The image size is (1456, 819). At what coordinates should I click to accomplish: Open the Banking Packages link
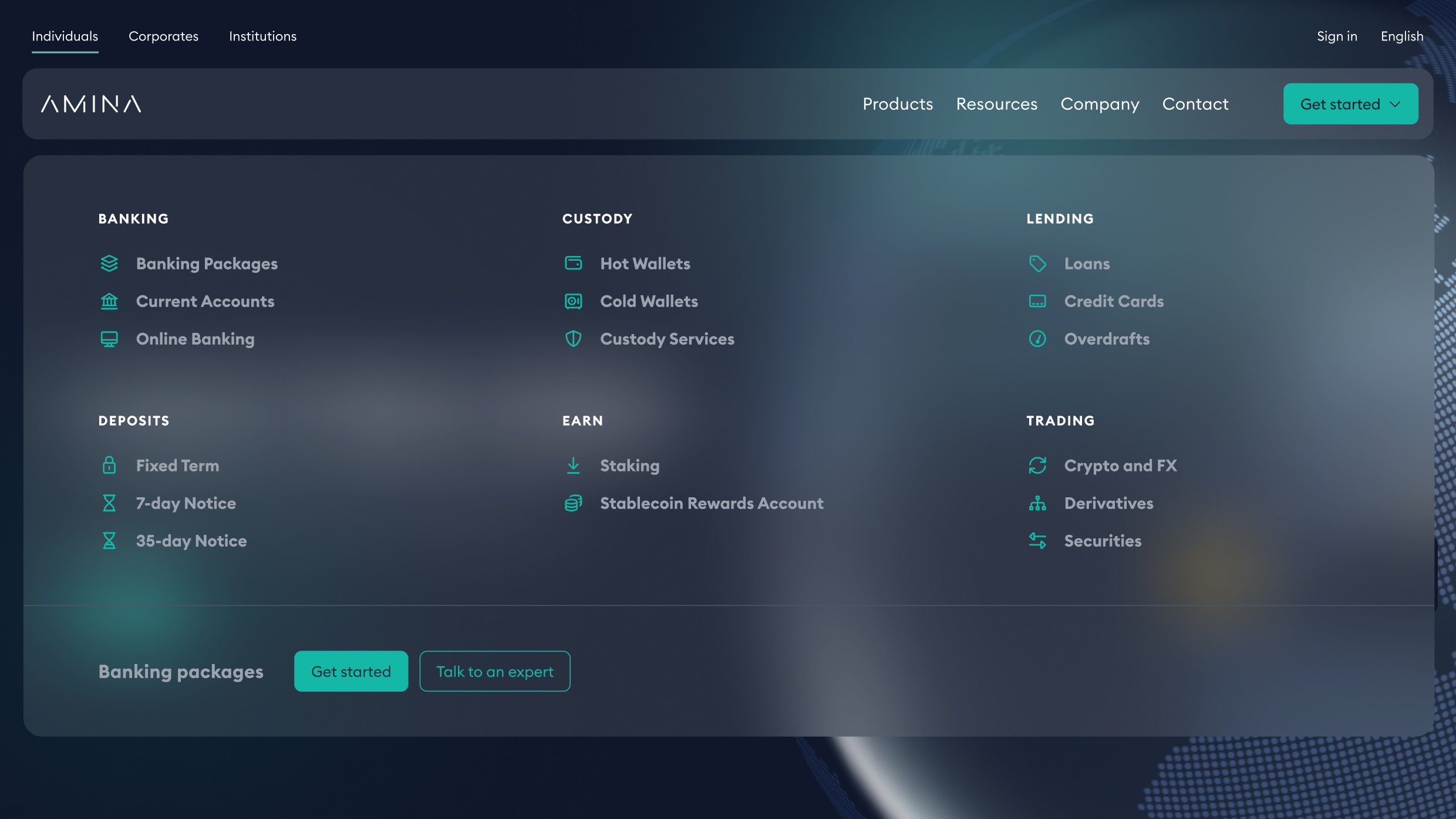207,264
